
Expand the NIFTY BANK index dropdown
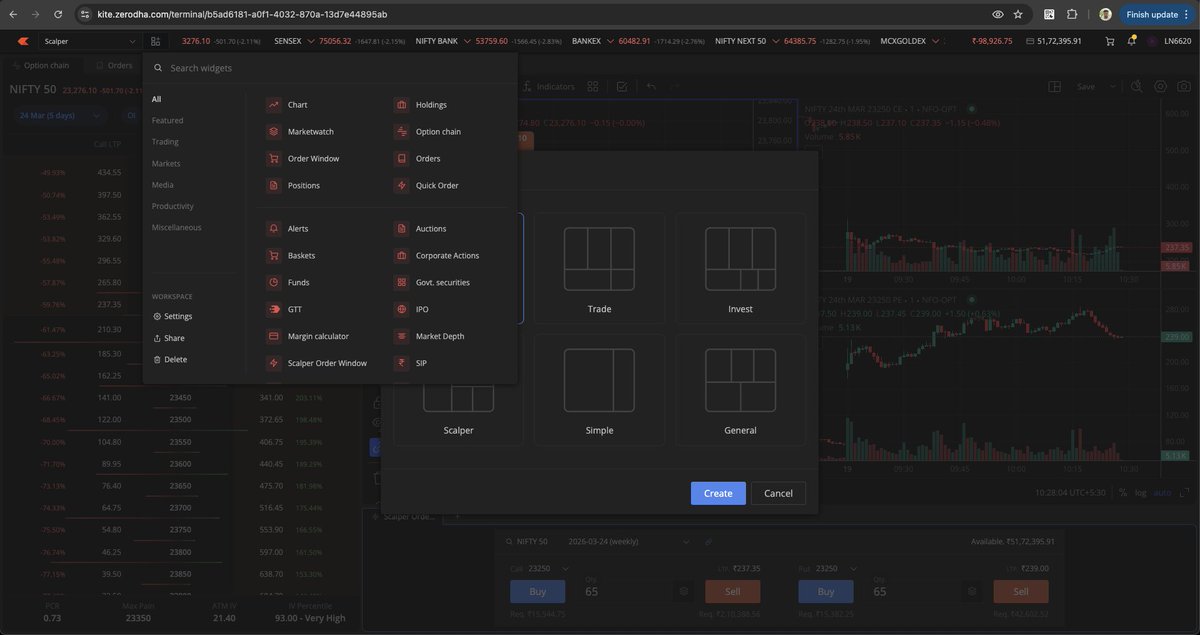pyautogui.click(x=467, y=42)
